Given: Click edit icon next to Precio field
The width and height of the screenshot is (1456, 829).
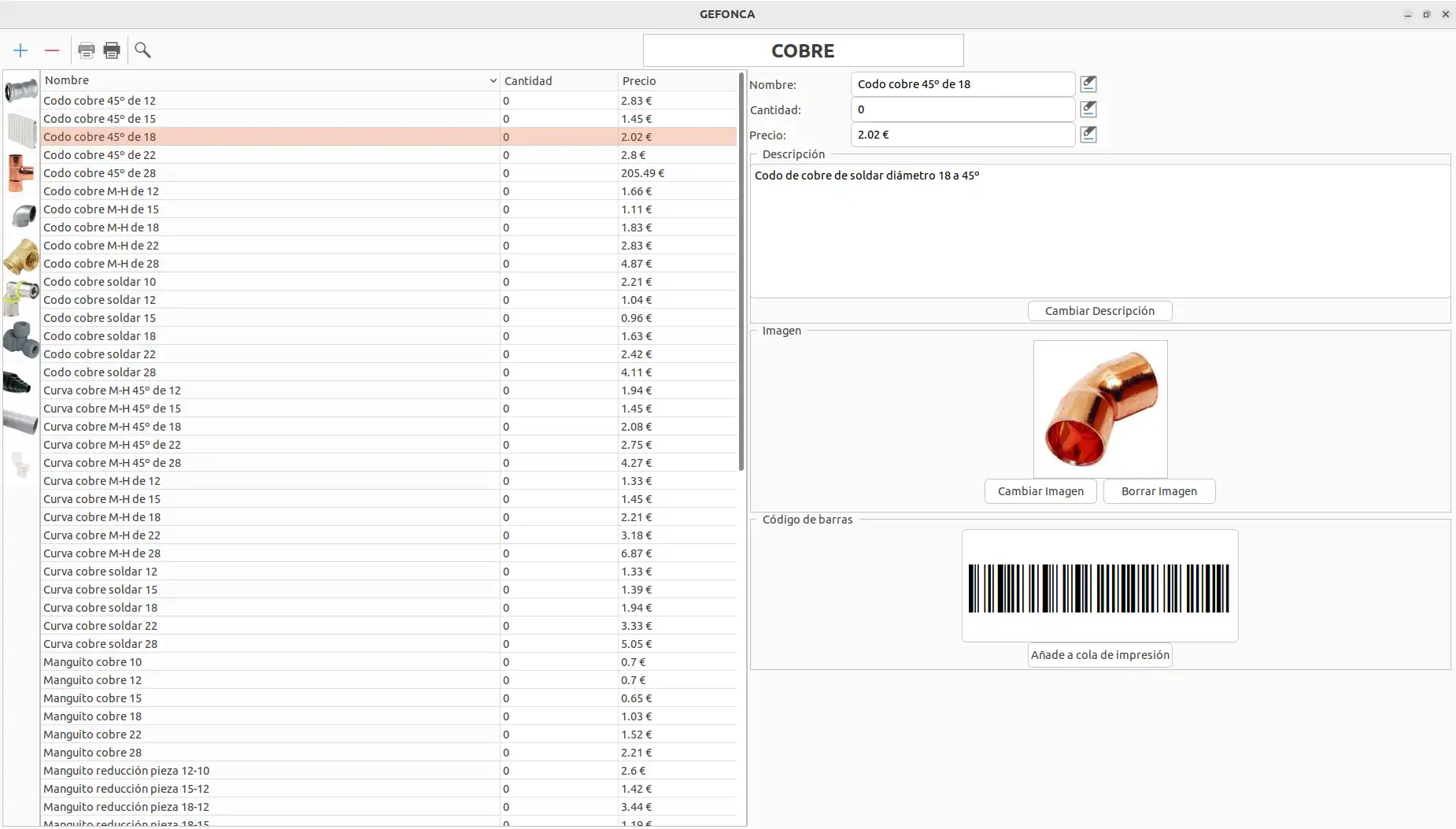Looking at the screenshot, I should pos(1088,134).
